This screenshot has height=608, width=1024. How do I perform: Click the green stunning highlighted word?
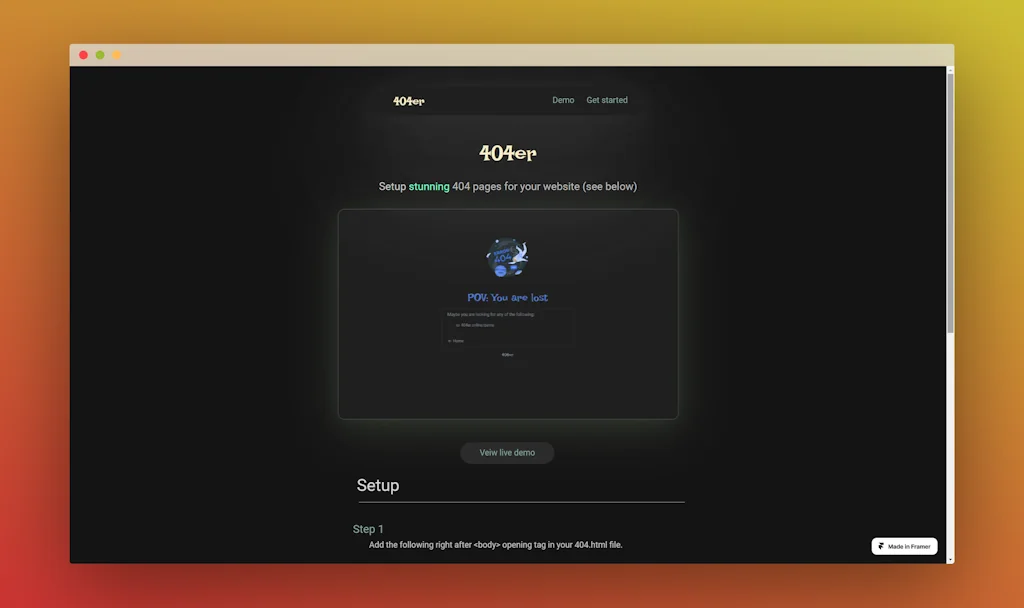tap(429, 186)
